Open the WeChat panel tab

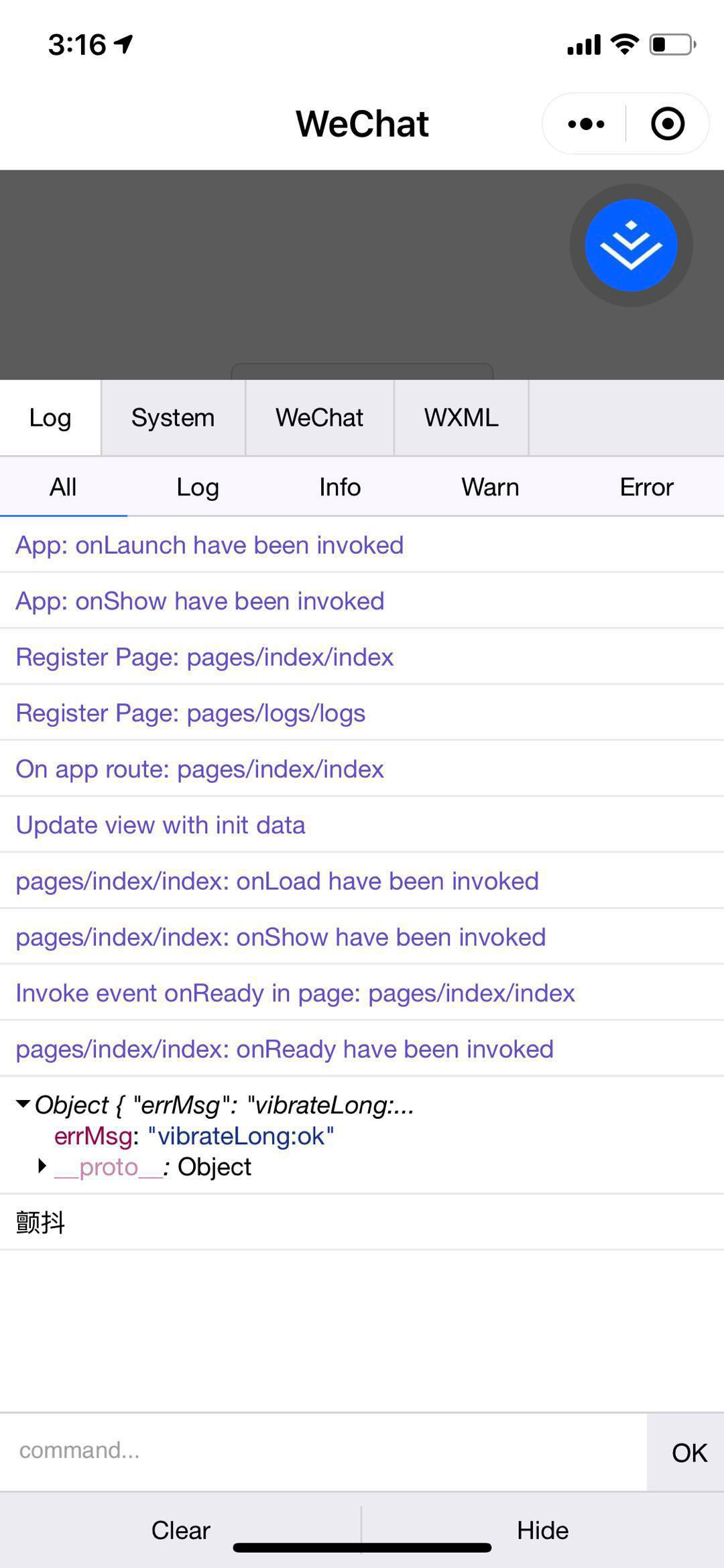point(319,418)
